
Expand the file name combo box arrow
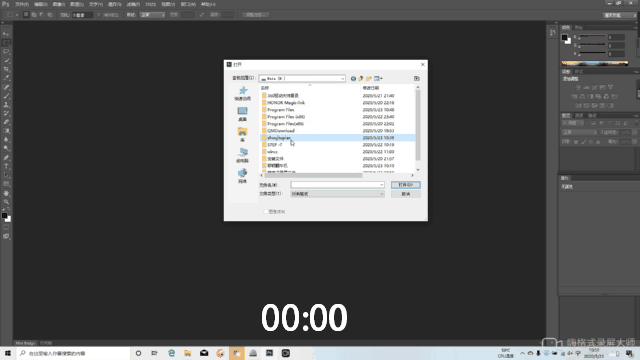pos(381,185)
